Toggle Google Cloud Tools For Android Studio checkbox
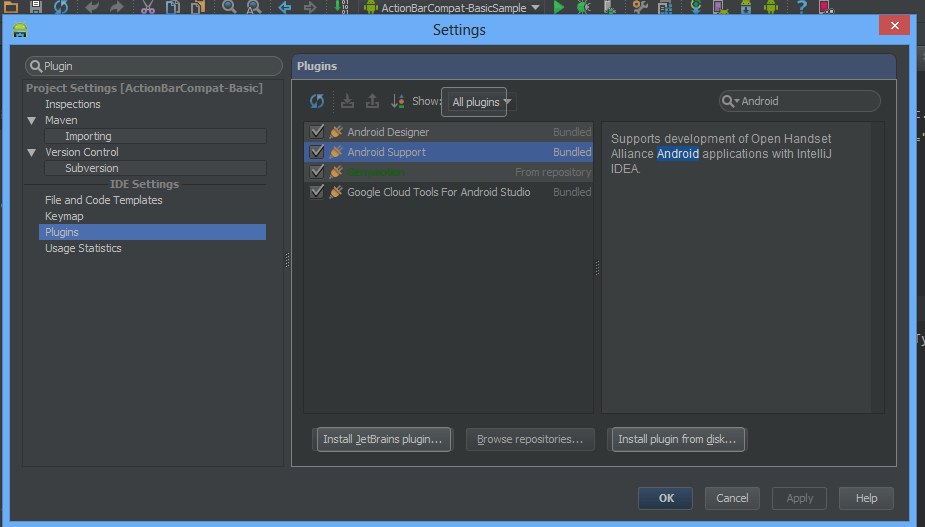 (x=317, y=192)
